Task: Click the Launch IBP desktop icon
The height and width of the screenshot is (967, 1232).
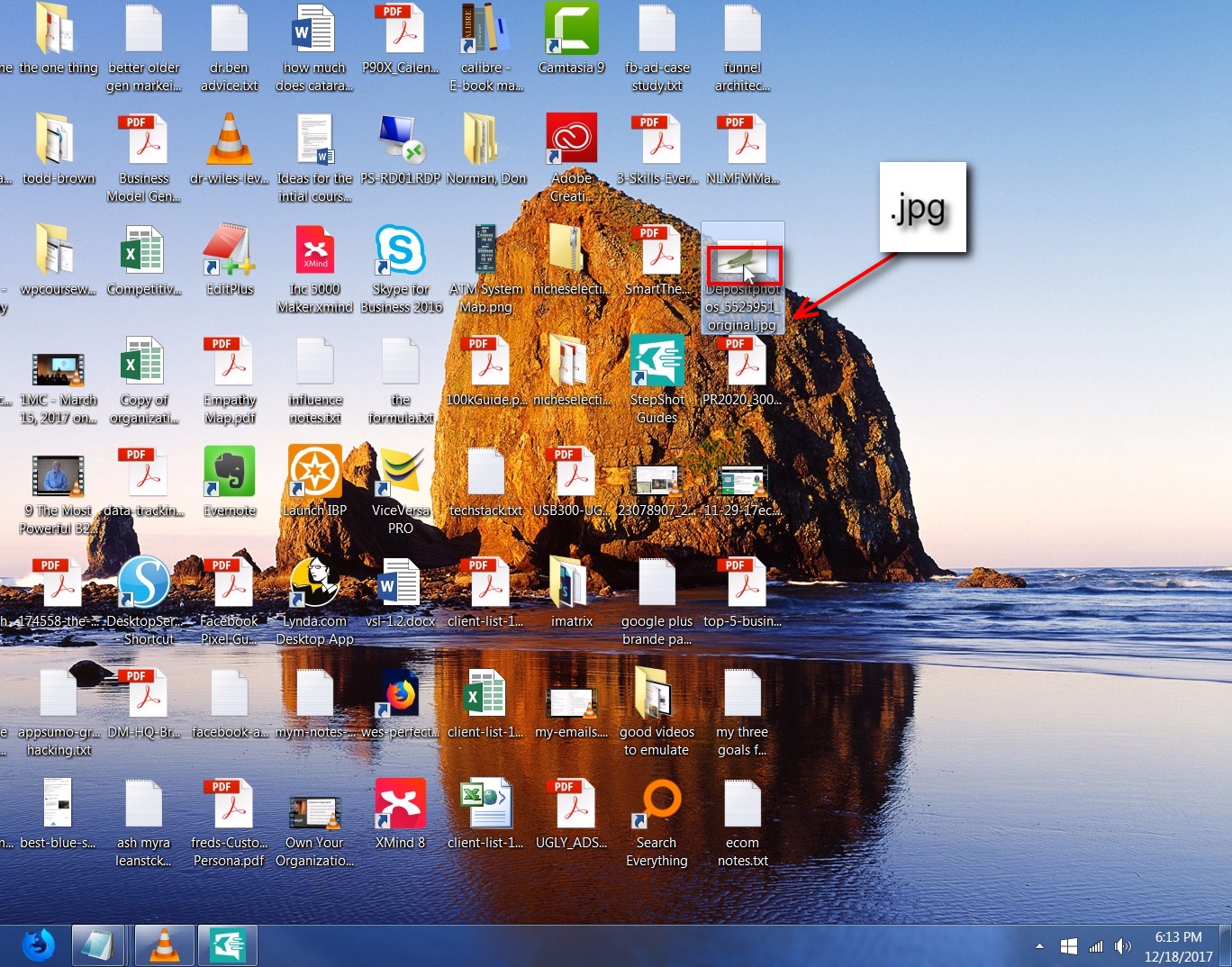Action: 314,474
